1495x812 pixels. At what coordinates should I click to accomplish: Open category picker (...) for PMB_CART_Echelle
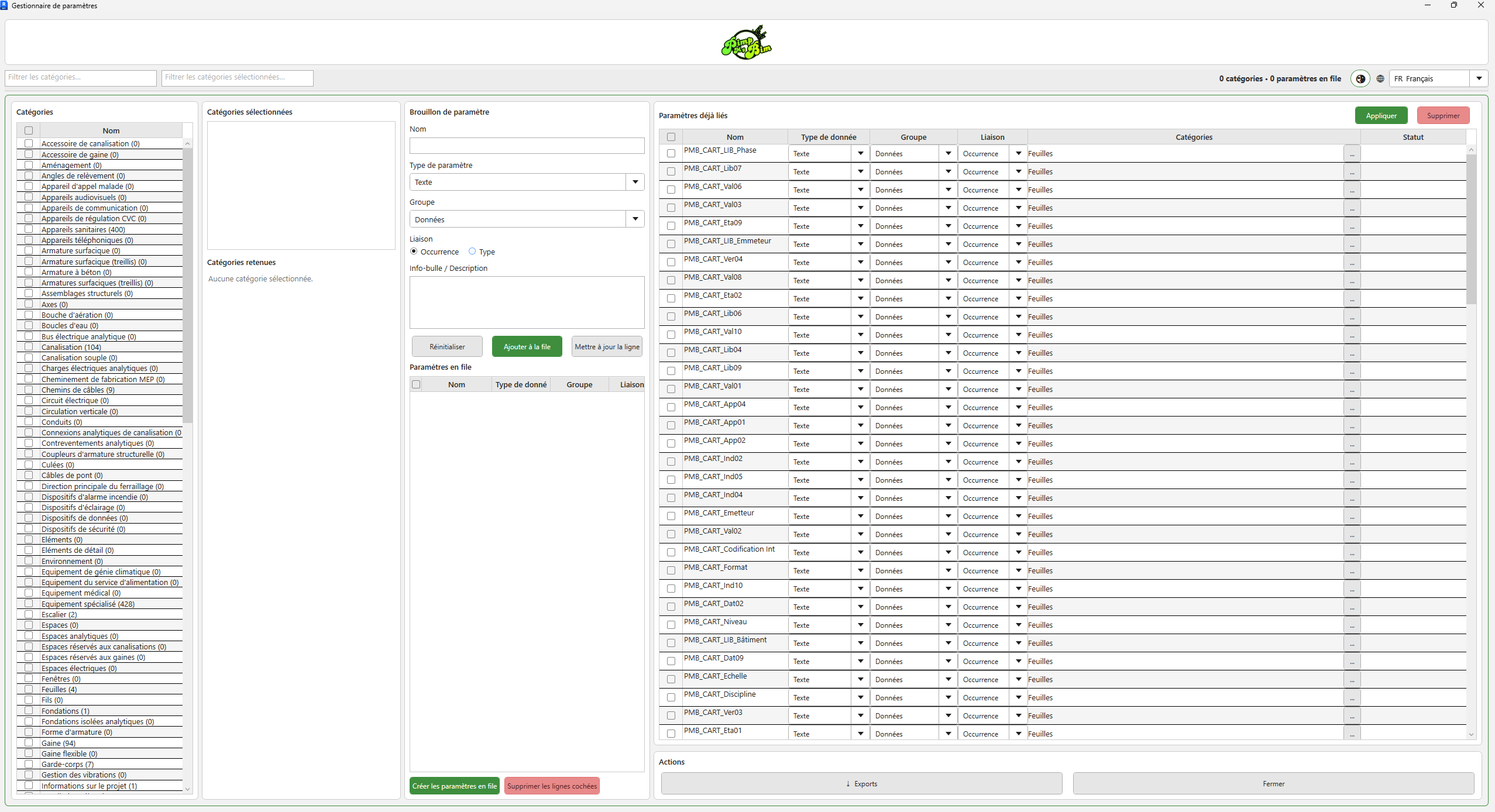pyautogui.click(x=1352, y=679)
